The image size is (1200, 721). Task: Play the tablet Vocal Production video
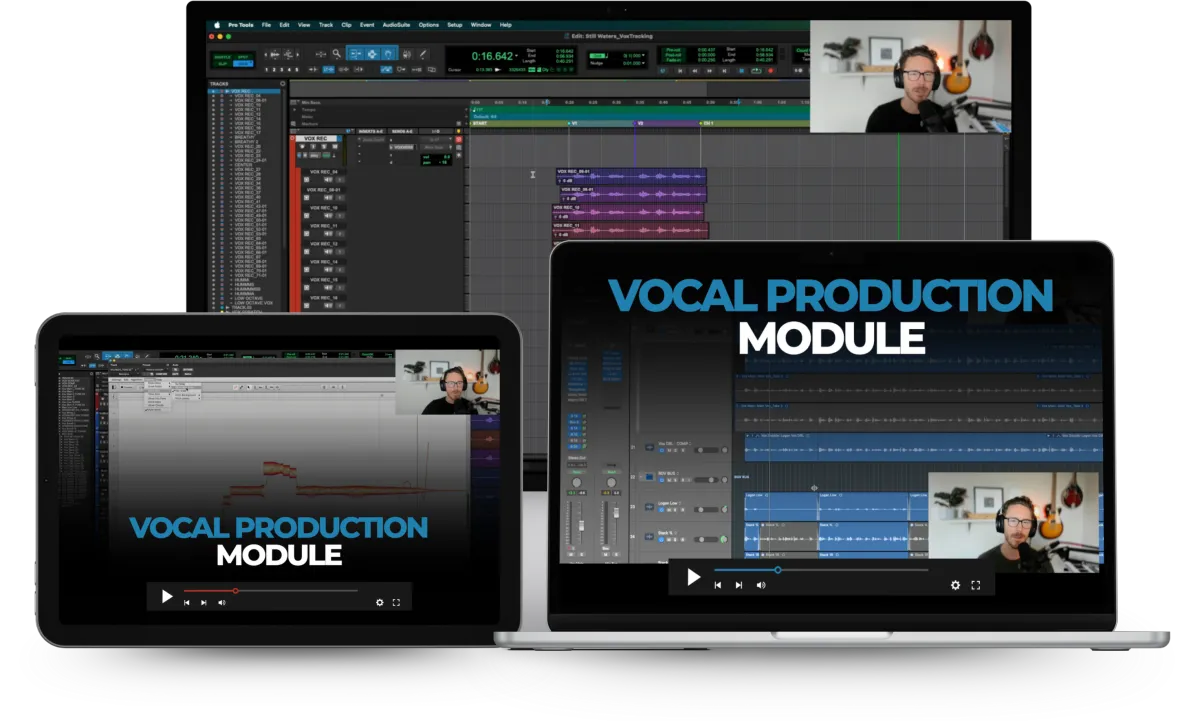(x=167, y=597)
